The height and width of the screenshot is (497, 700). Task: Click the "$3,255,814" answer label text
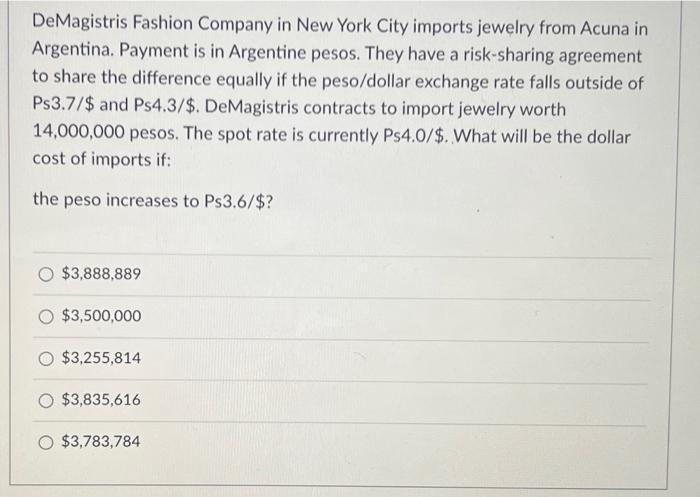(x=101, y=358)
